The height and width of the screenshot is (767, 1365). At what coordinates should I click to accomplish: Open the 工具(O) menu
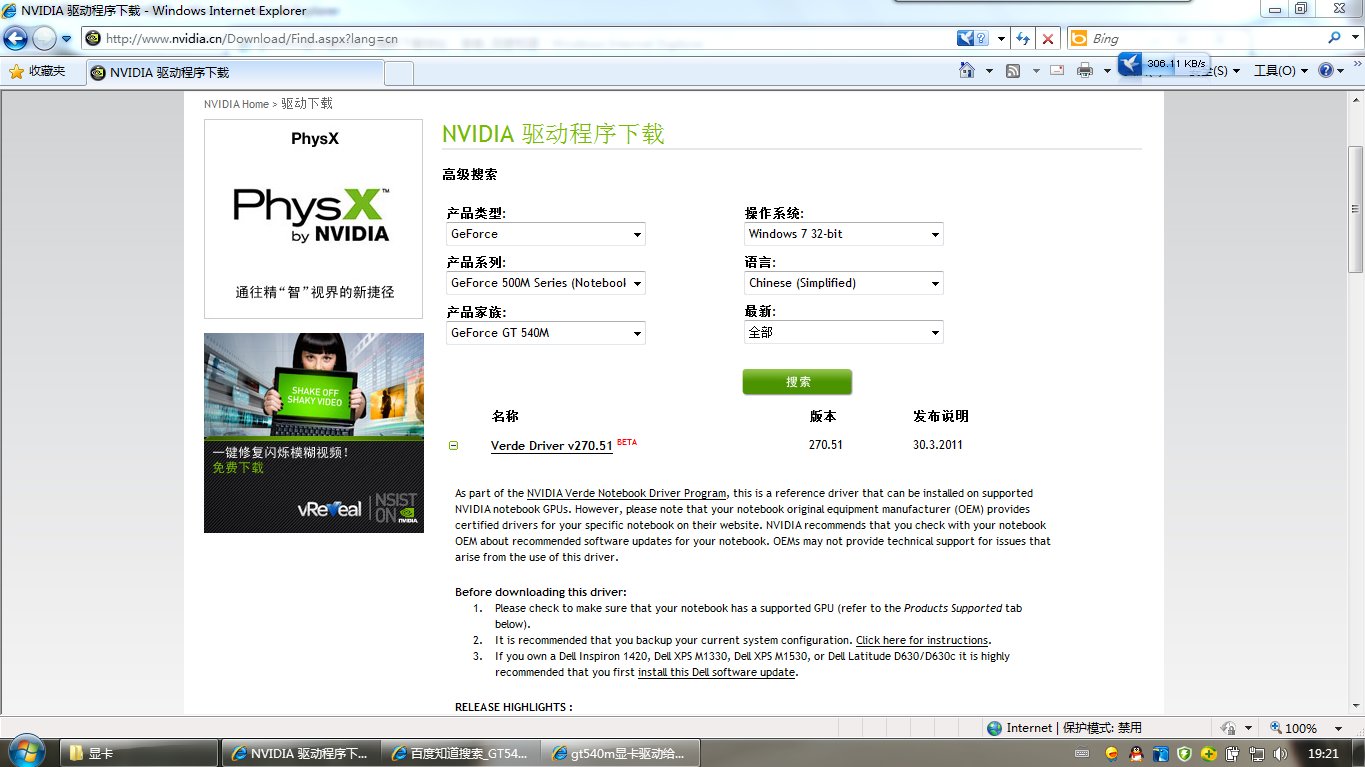tap(1280, 71)
